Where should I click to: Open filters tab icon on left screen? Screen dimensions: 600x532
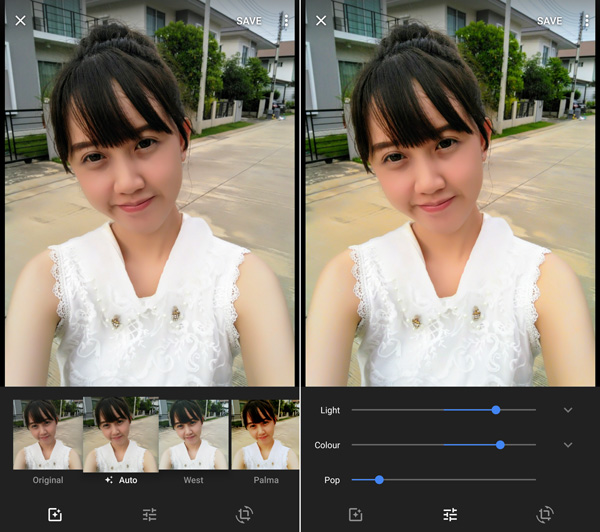pyautogui.click(x=55, y=514)
